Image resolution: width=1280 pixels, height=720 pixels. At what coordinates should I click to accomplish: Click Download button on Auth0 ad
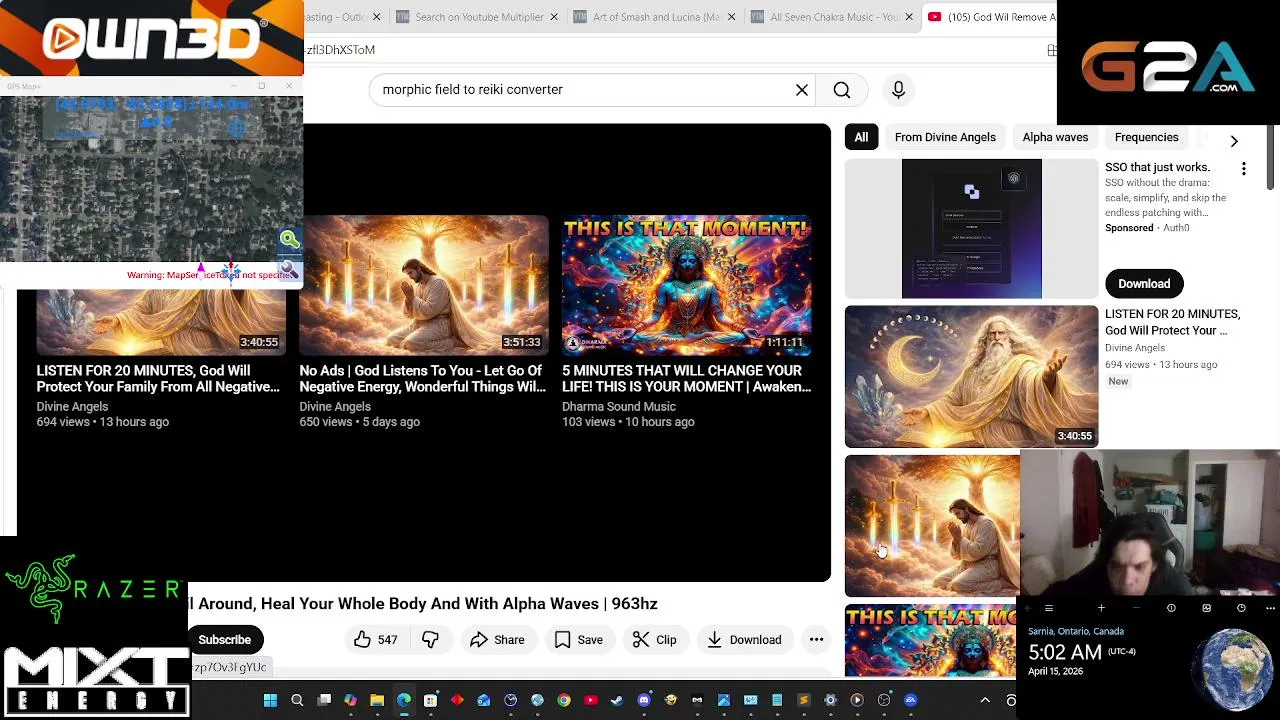pyautogui.click(x=1144, y=284)
